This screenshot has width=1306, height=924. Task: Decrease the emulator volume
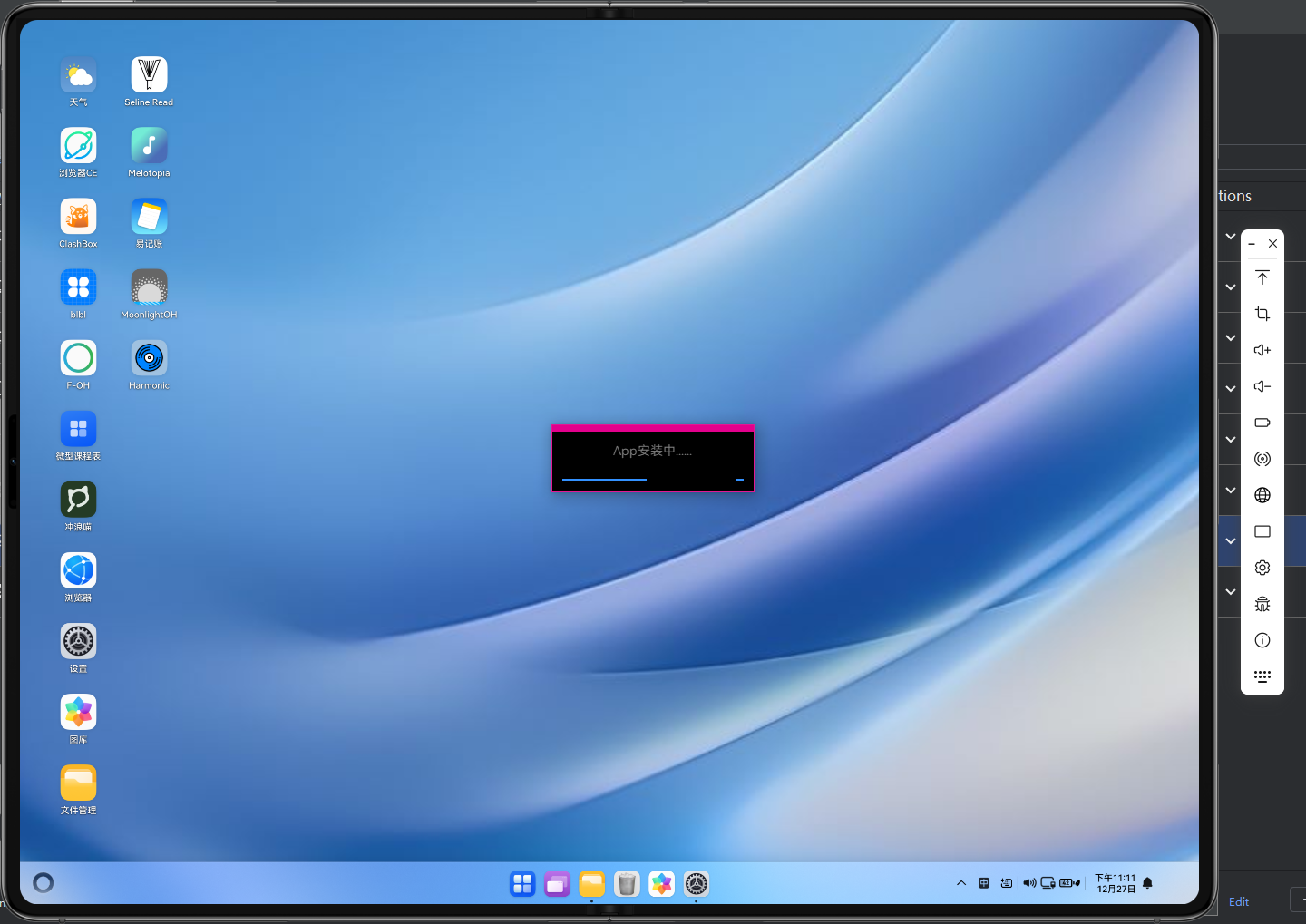tap(1262, 386)
